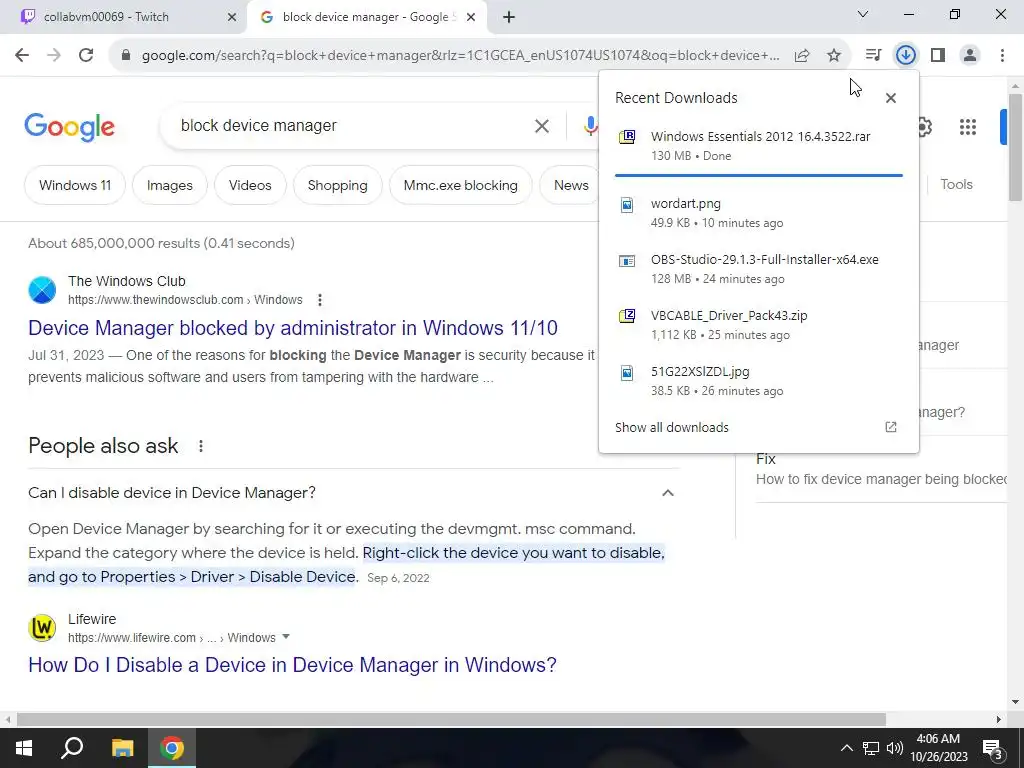Click the horizontal page scrollbar
The width and height of the screenshot is (1024, 768).
(451, 719)
